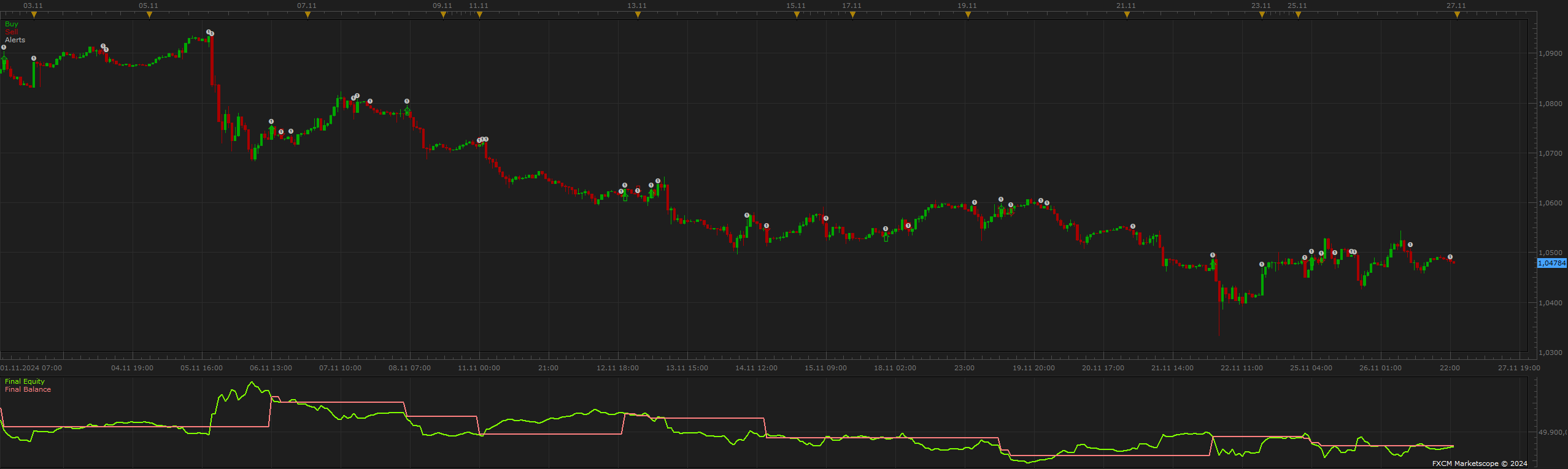Image resolution: width=1568 pixels, height=469 pixels.
Task: Click the green Buy legend label
Action: tap(12, 24)
